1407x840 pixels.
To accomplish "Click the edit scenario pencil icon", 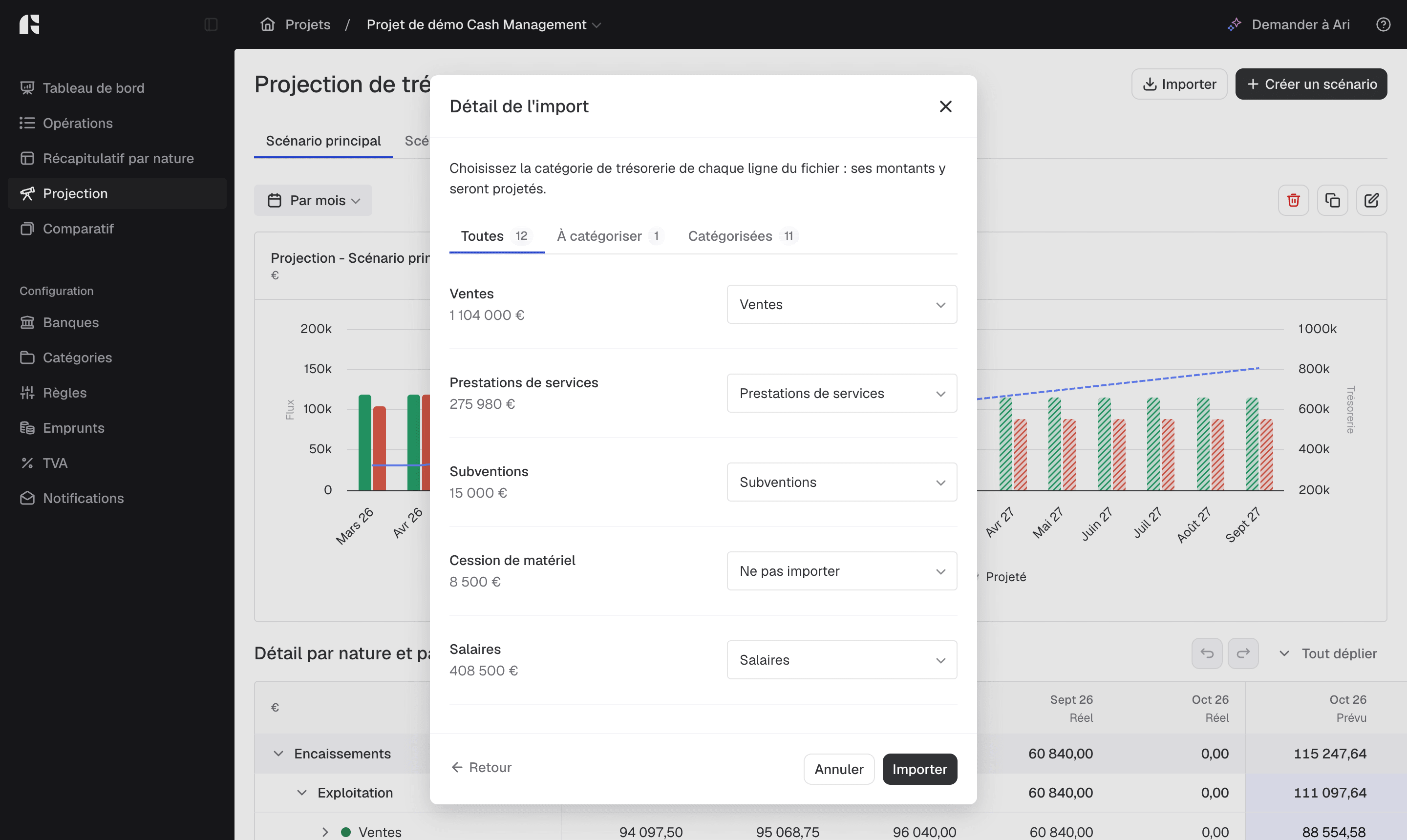I will [x=1371, y=200].
